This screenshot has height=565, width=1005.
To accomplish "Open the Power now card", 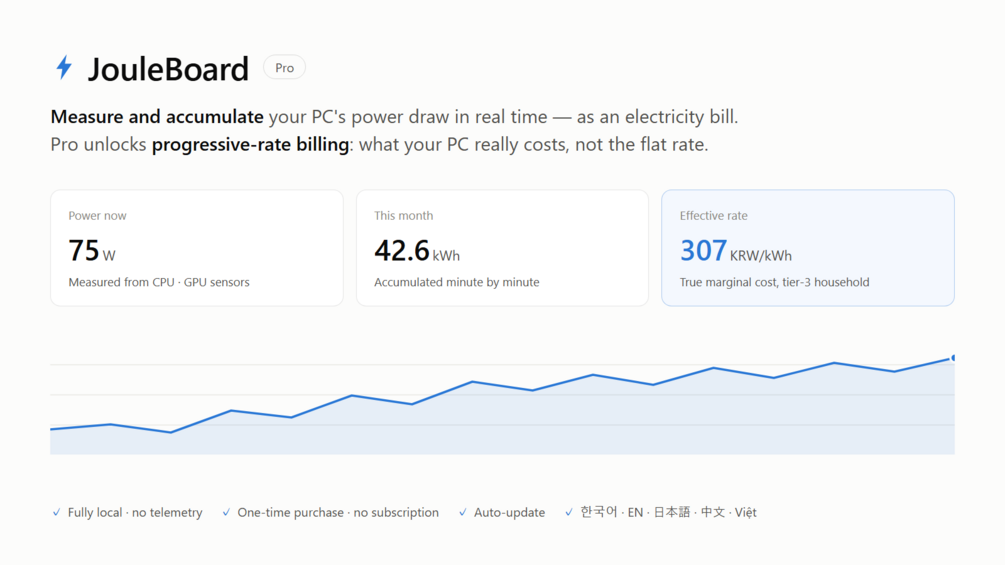I will point(197,248).
